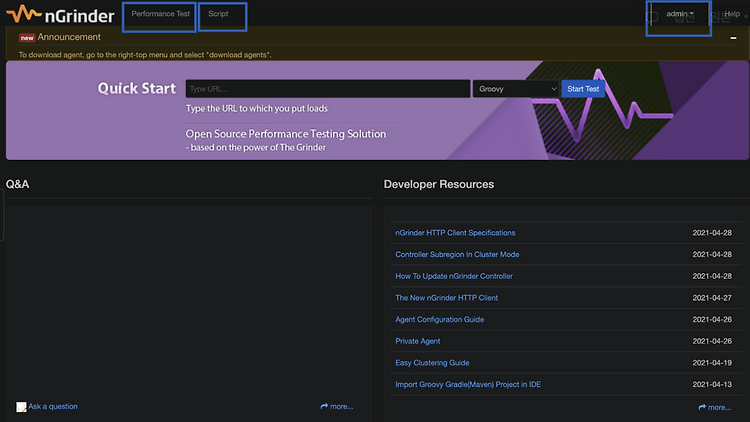This screenshot has width=750, height=422.
Task: Click the red new badge next to Announcement
Action: [x=27, y=38]
